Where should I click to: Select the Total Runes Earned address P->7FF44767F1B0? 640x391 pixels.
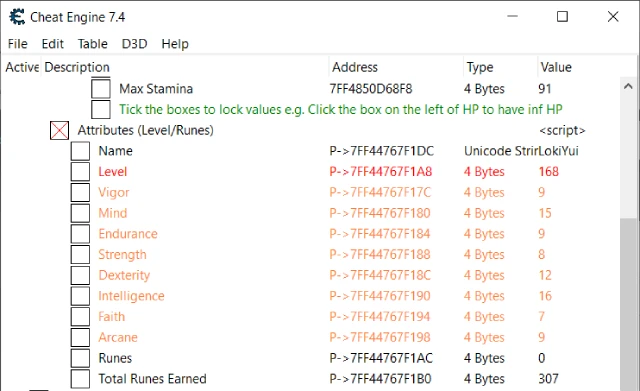380,379
